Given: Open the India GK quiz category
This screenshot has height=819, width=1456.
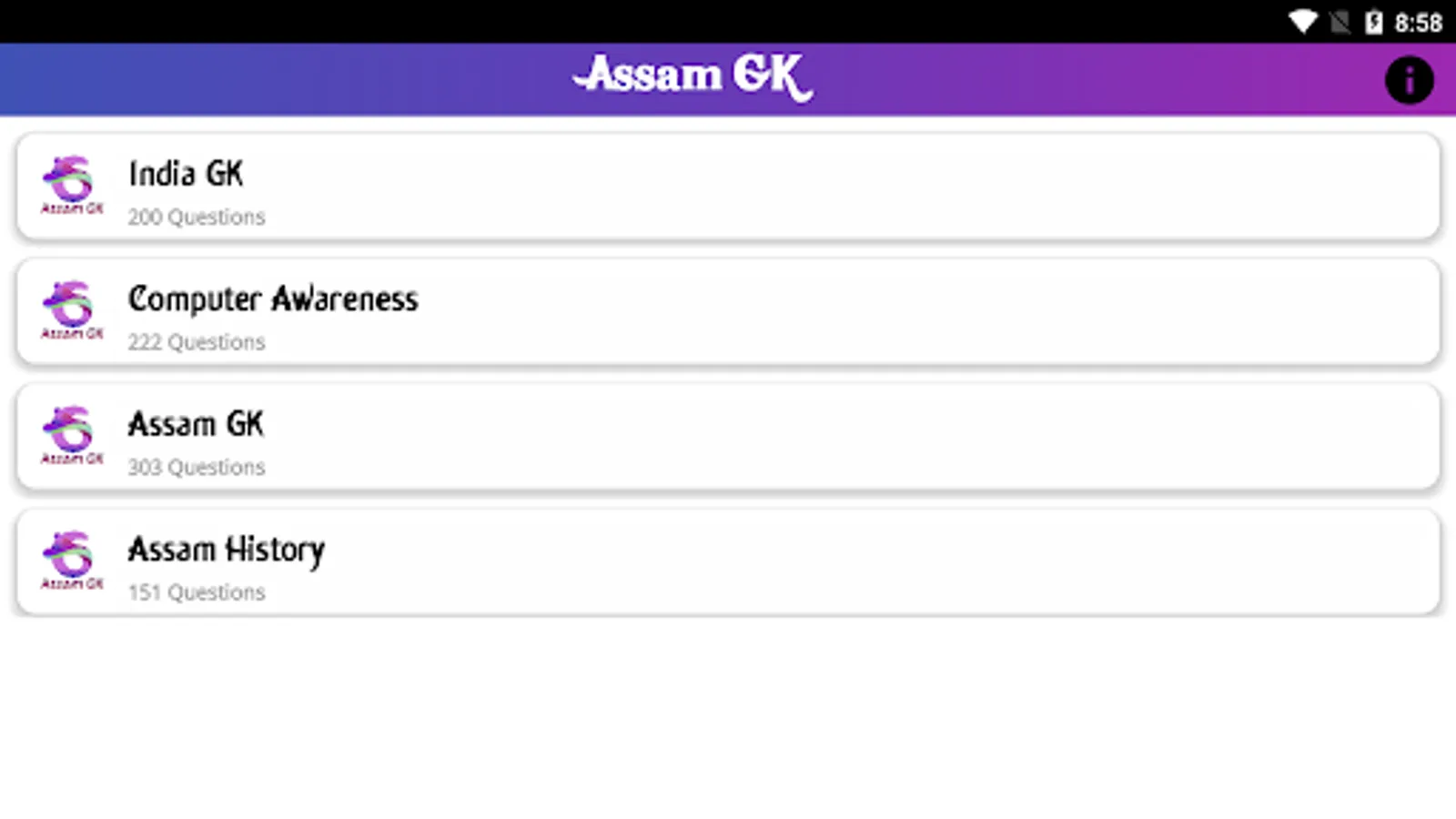Looking at the screenshot, I should [186, 173].
